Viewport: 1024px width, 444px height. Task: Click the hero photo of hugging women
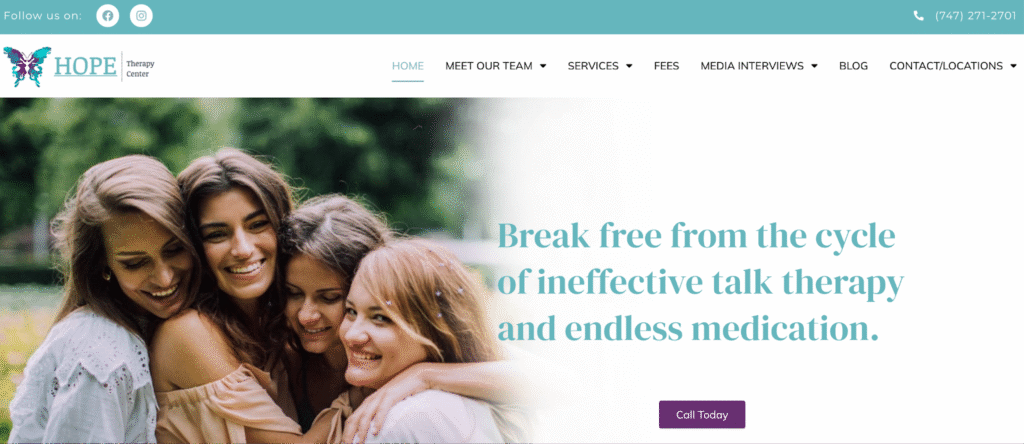coord(261,271)
